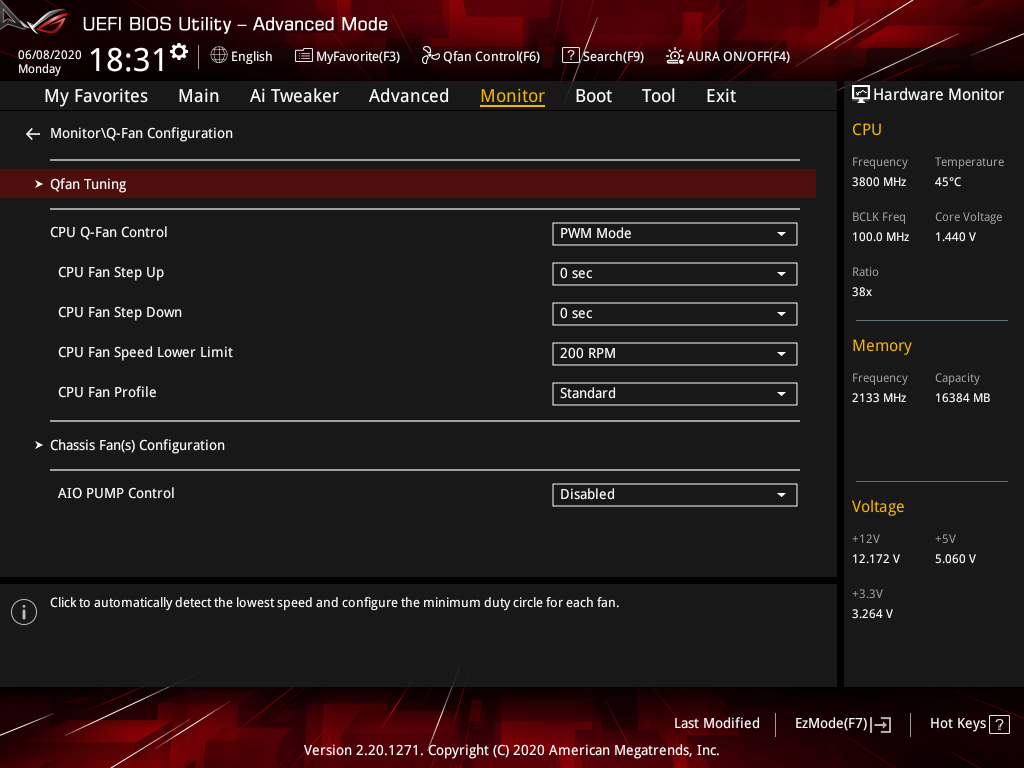1024x768 pixels.
Task: Click the Search question-mark icon
Action: pos(570,56)
